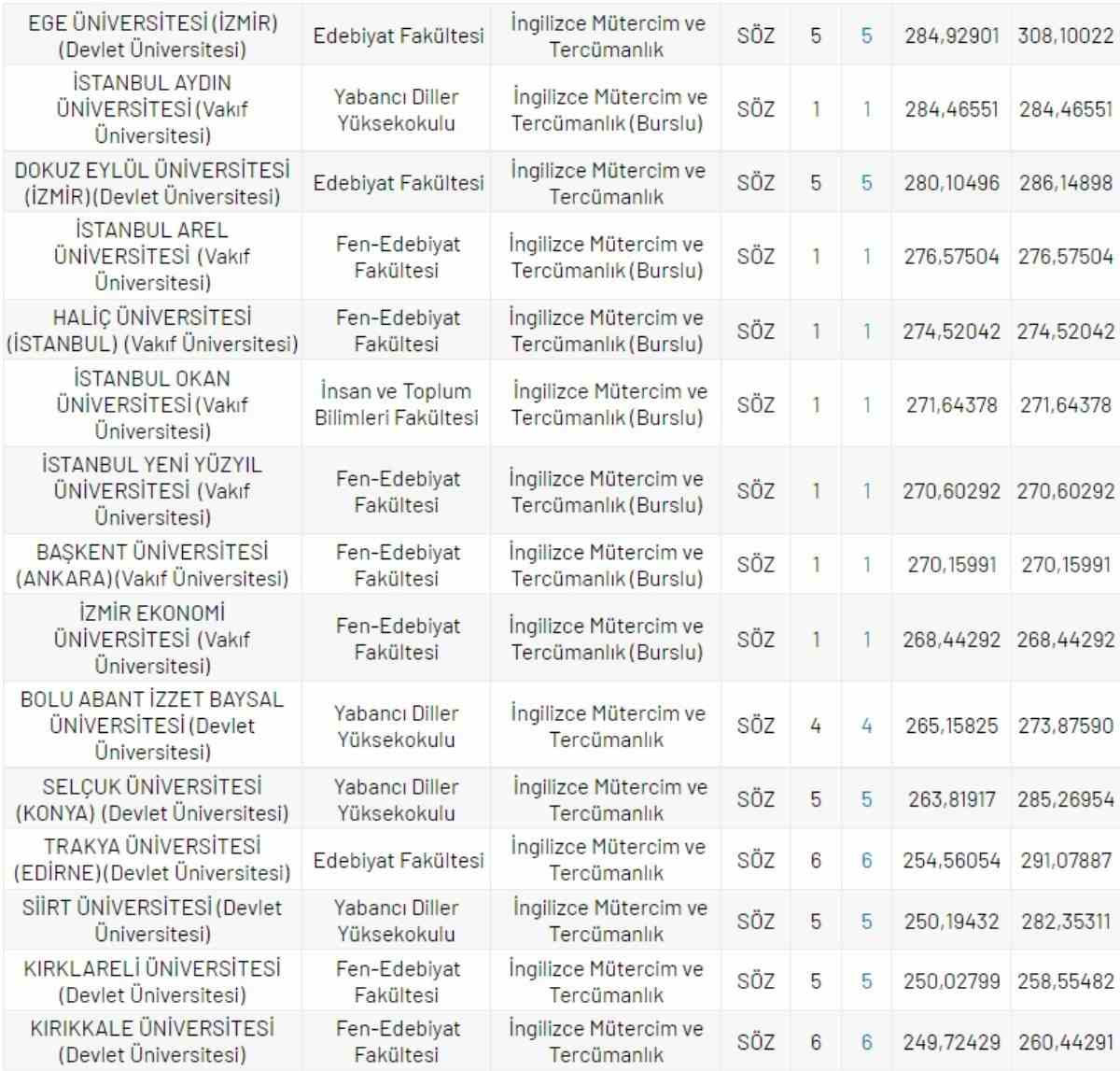The width and height of the screenshot is (1120, 1071).
Task: Open the blue 1 link in Başkent Üniversitesi row
Action: tap(866, 565)
